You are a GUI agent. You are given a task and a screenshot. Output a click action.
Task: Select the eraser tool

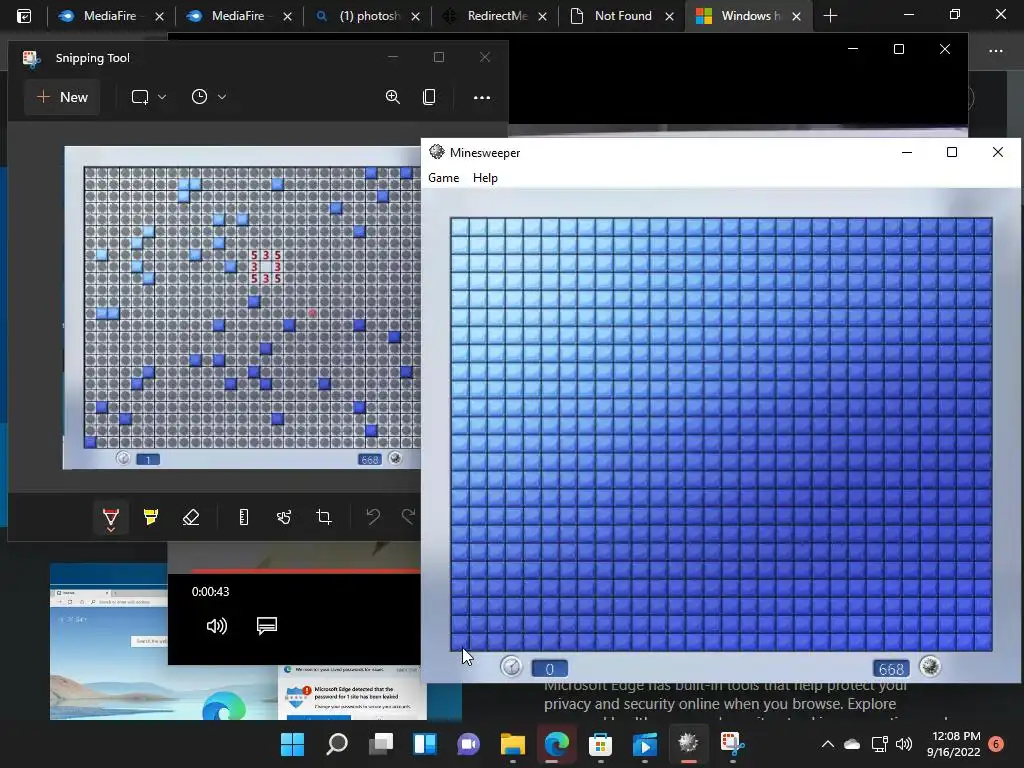(191, 517)
